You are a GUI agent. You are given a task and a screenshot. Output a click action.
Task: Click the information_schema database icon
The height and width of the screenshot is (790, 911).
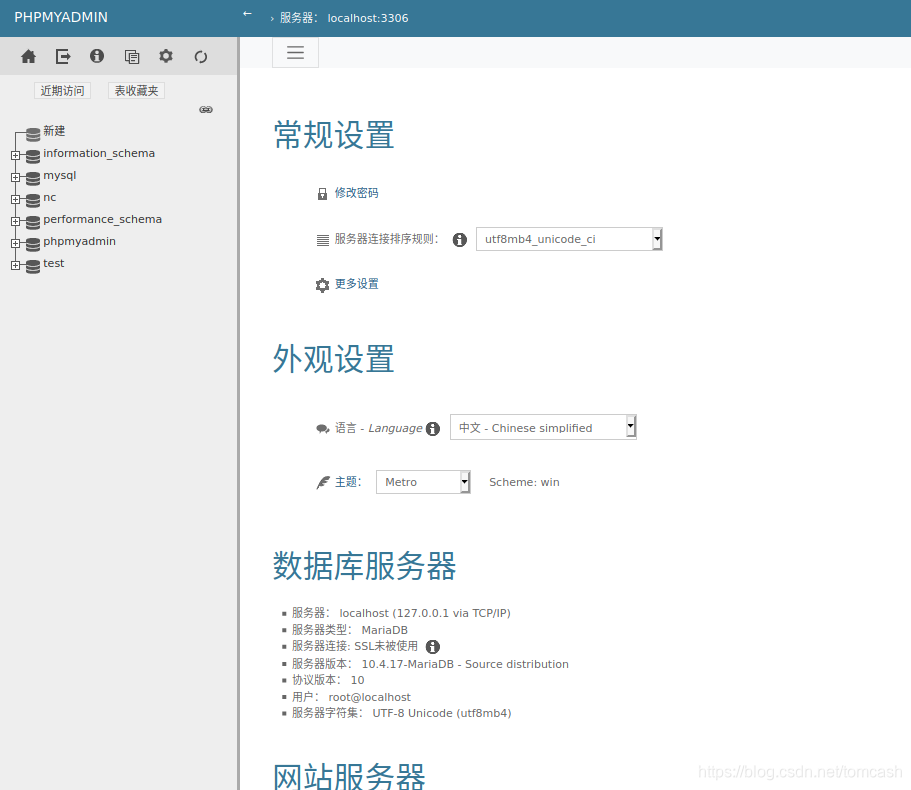(x=33, y=156)
